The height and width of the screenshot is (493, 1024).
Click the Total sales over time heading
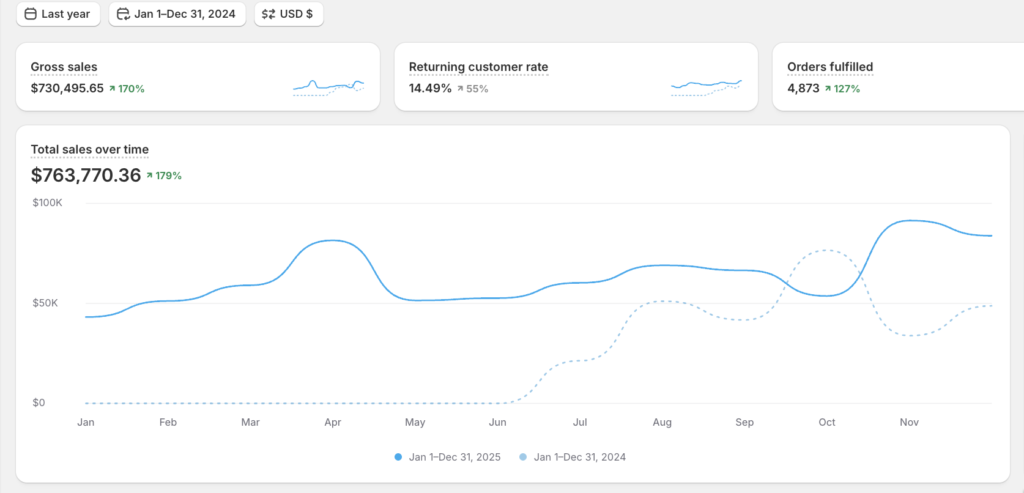[x=89, y=150]
